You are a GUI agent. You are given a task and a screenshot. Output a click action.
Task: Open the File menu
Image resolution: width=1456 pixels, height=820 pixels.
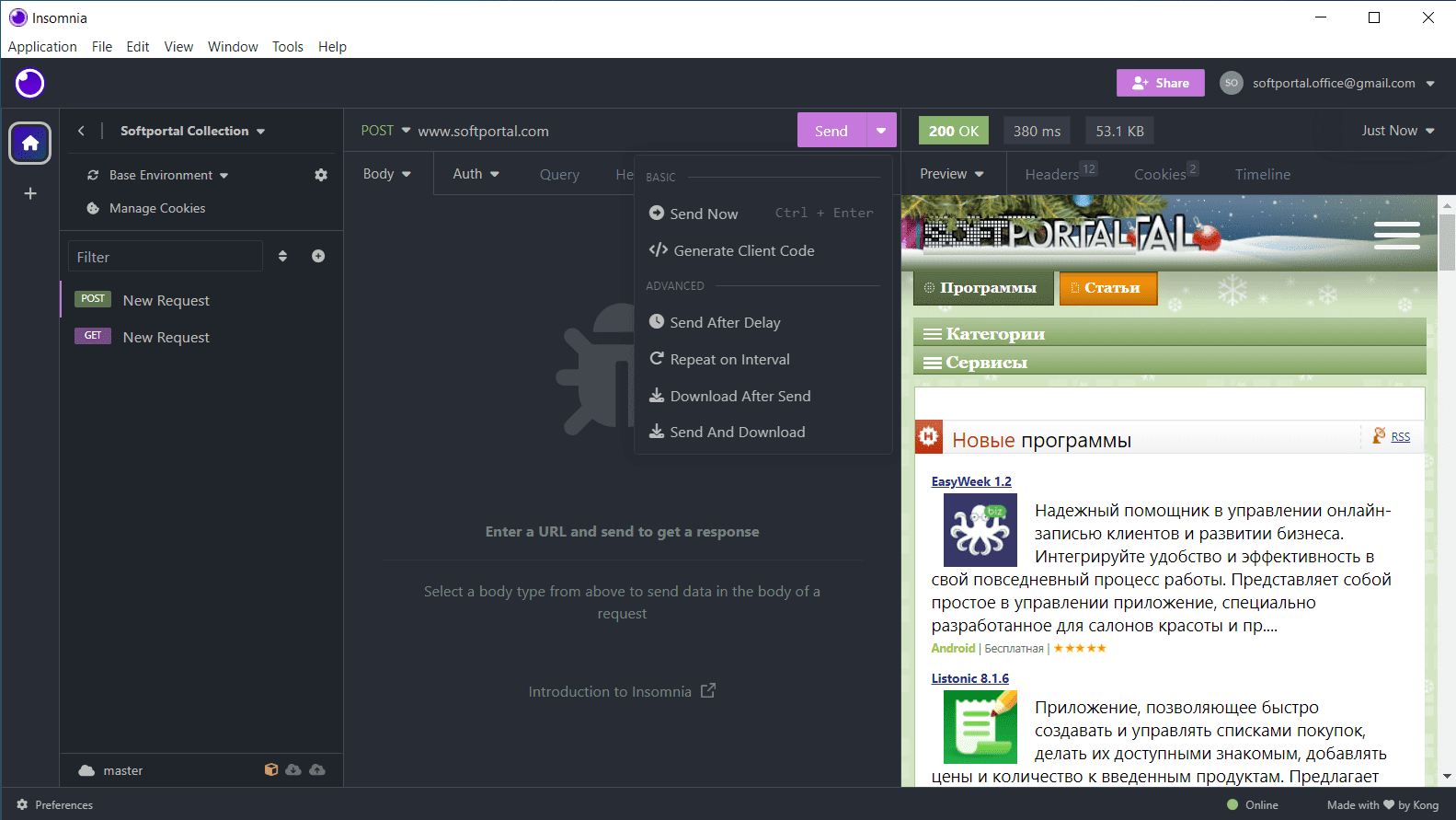[x=102, y=47]
